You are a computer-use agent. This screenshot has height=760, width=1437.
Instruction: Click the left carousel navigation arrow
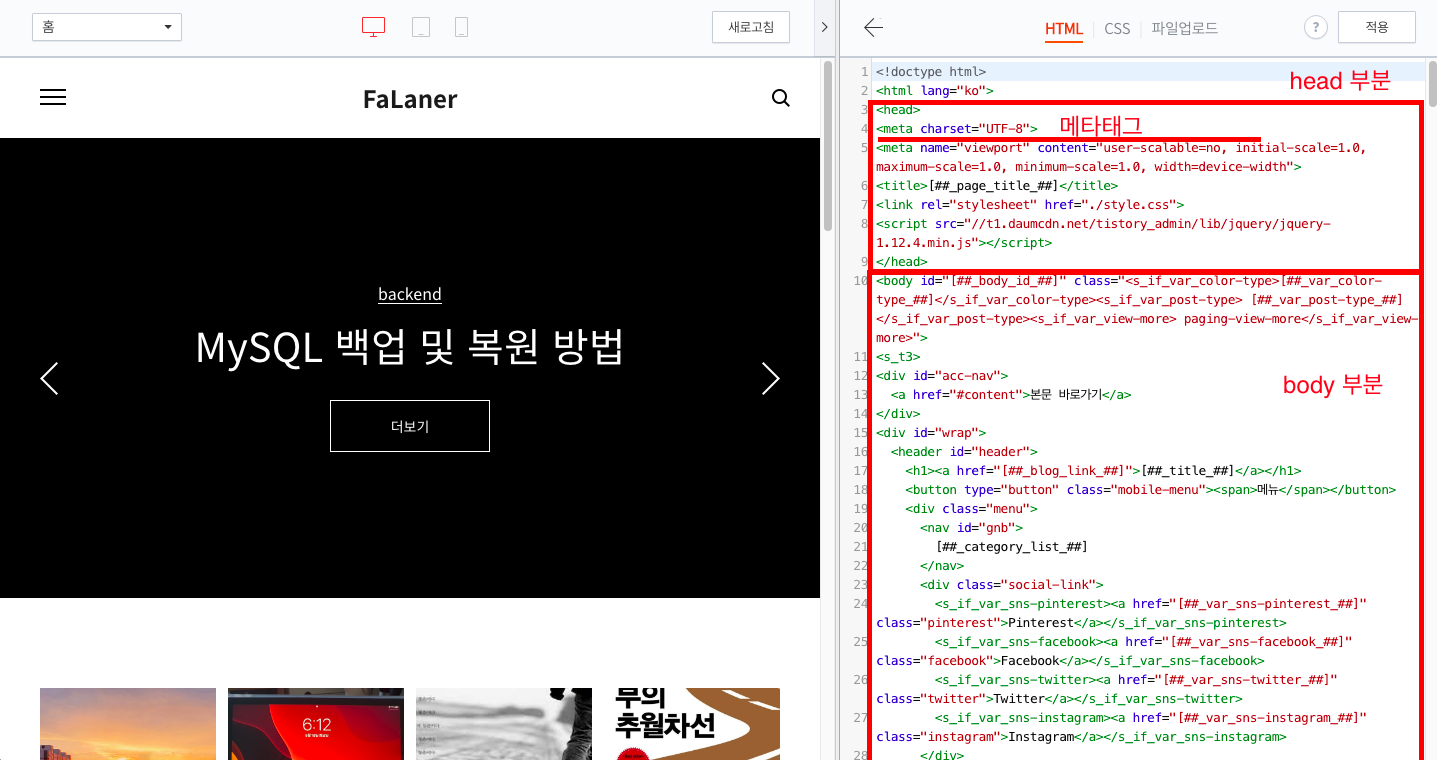point(49,379)
